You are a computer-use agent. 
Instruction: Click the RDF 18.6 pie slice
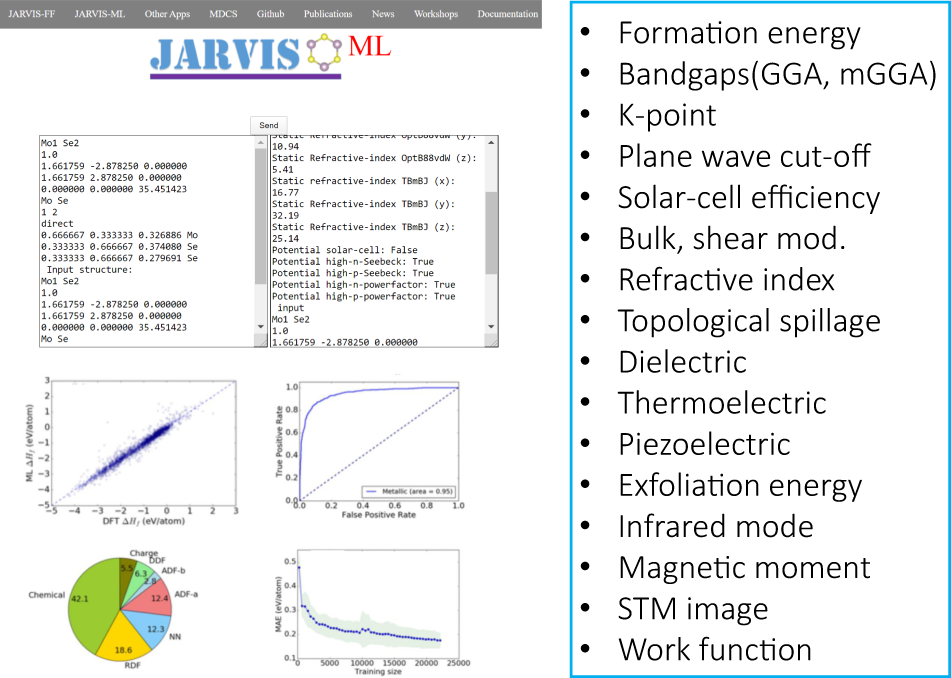point(124,642)
